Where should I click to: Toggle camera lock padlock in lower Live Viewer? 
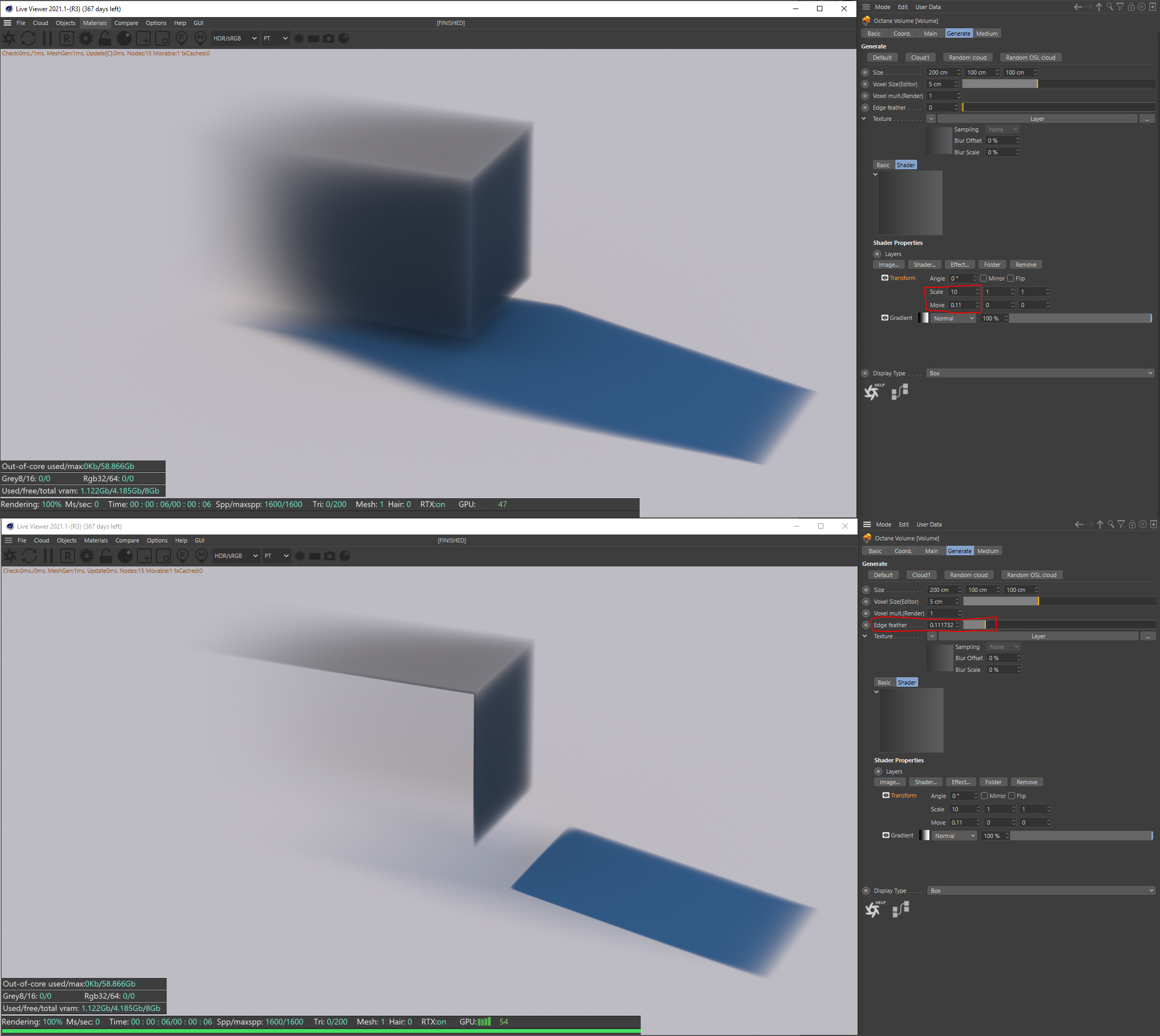pos(106,556)
